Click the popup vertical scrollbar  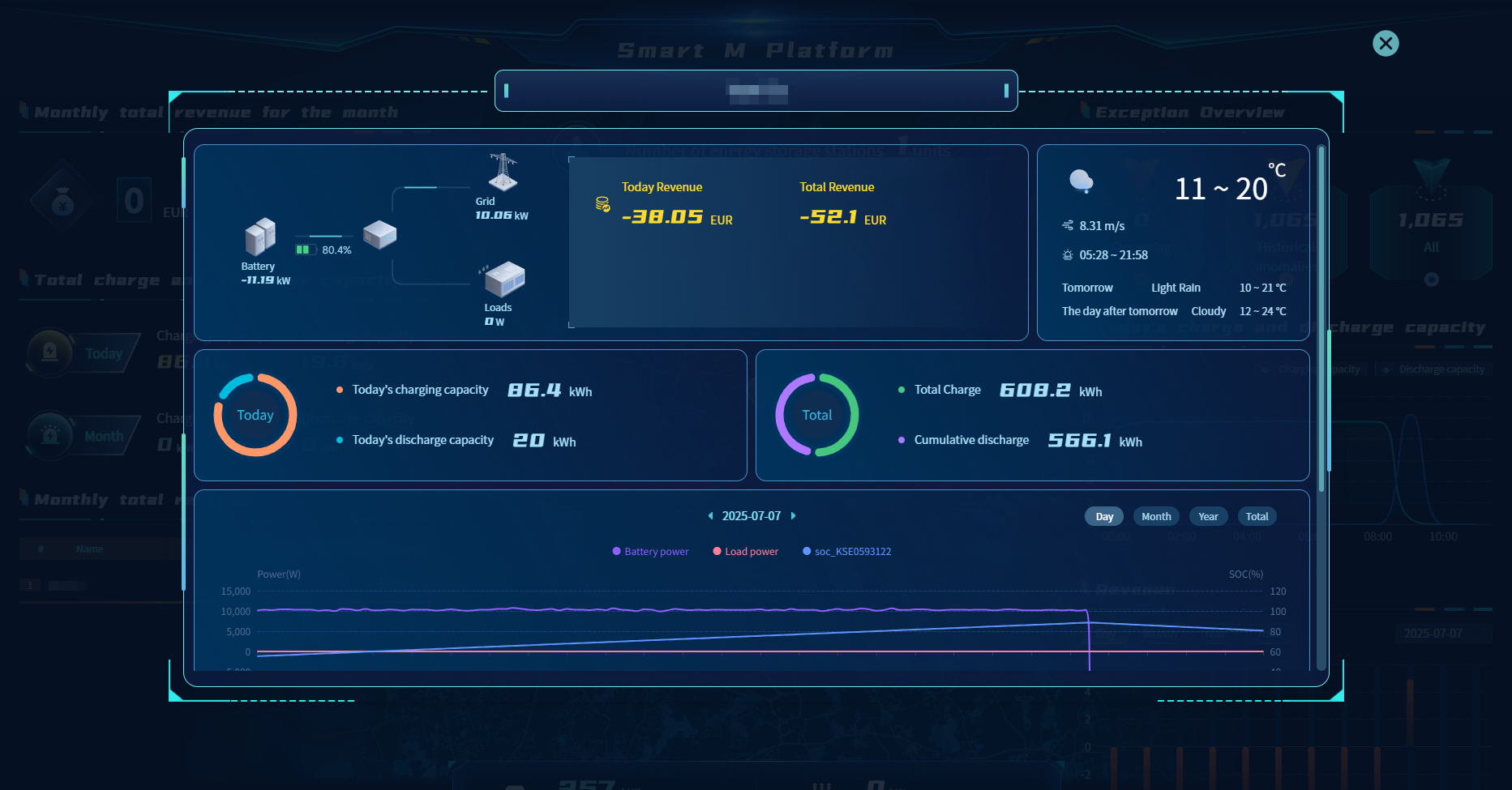click(x=1321, y=324)
